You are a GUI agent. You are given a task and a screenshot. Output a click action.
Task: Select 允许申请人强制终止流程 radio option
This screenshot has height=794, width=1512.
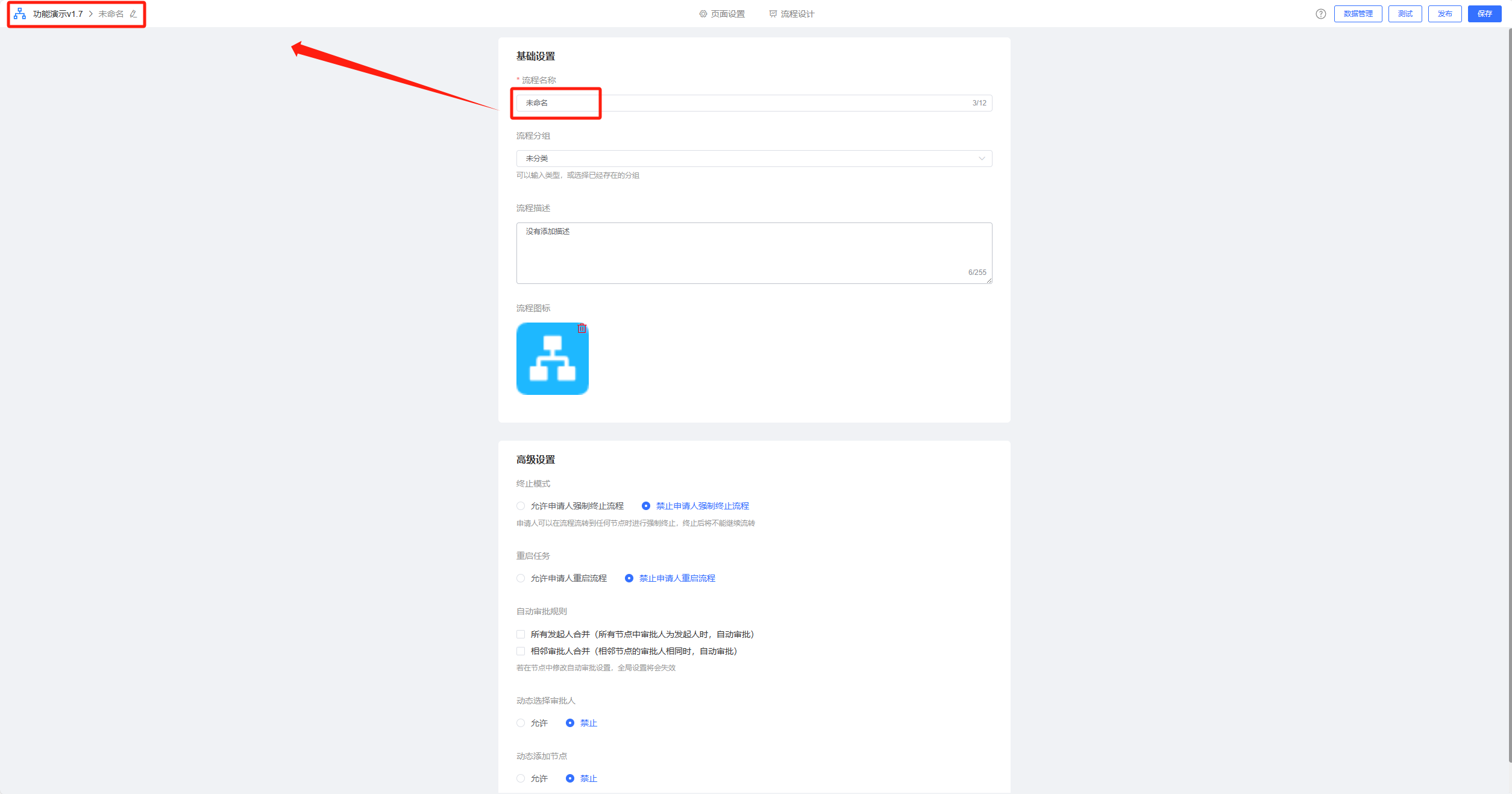pyautogui.click(x=521, y=506)
